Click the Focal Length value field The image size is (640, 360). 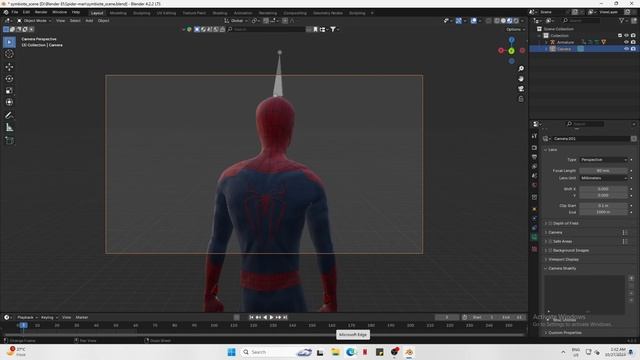pyautogui.click(x=603, y=171)
